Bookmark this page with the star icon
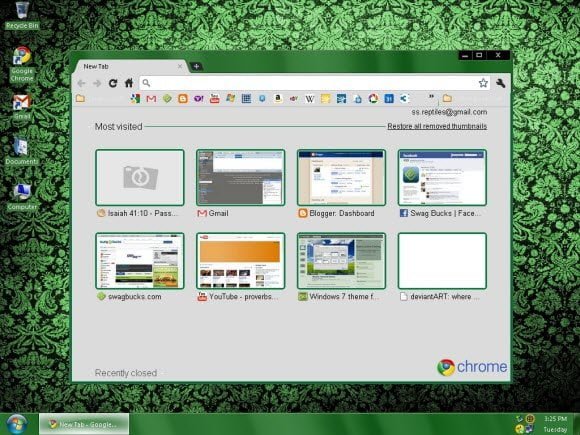 pos(483,83)
